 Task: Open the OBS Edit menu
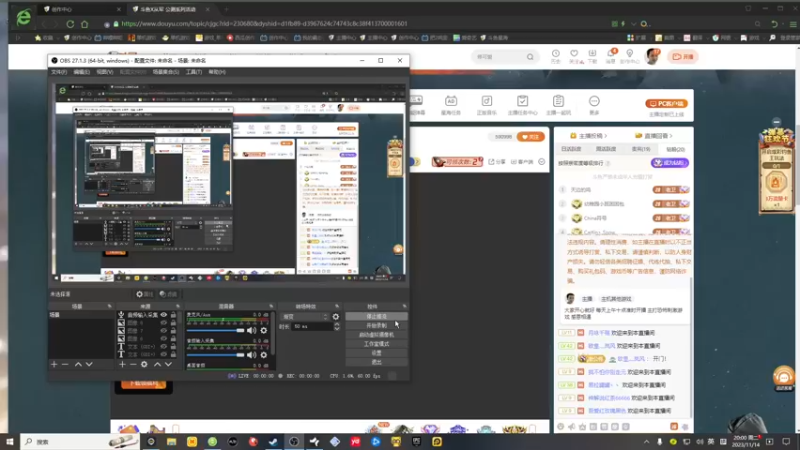81,72
